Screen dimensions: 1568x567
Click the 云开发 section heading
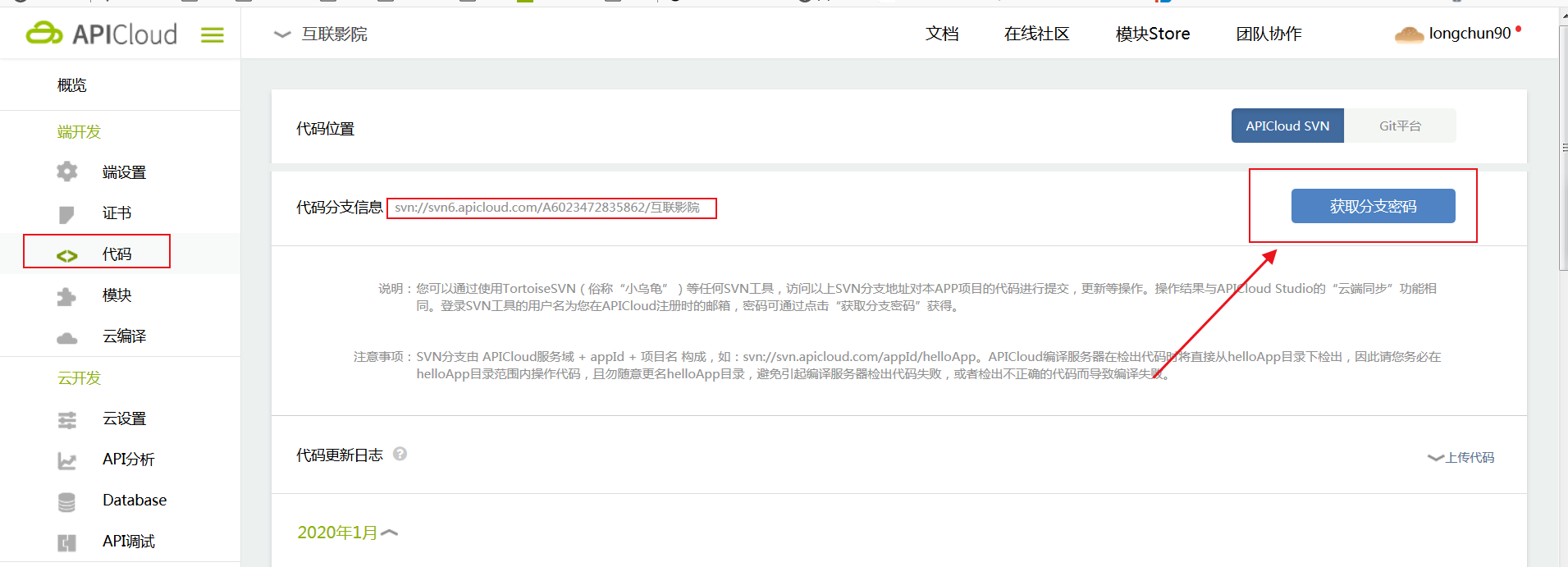[79, 377]
